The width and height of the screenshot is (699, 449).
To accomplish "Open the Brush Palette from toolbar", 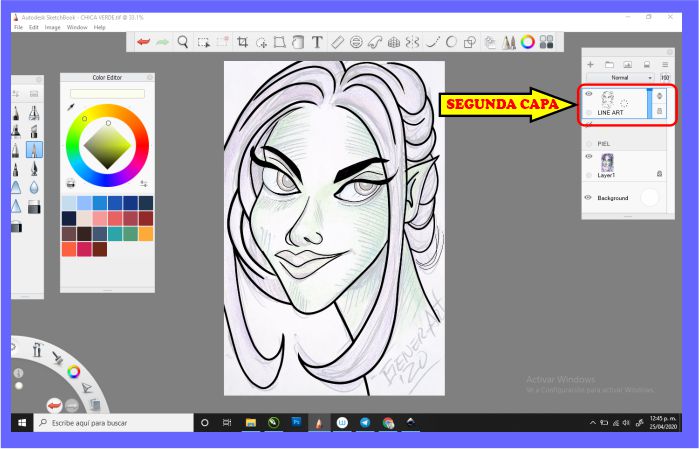I will pos(509,42).
